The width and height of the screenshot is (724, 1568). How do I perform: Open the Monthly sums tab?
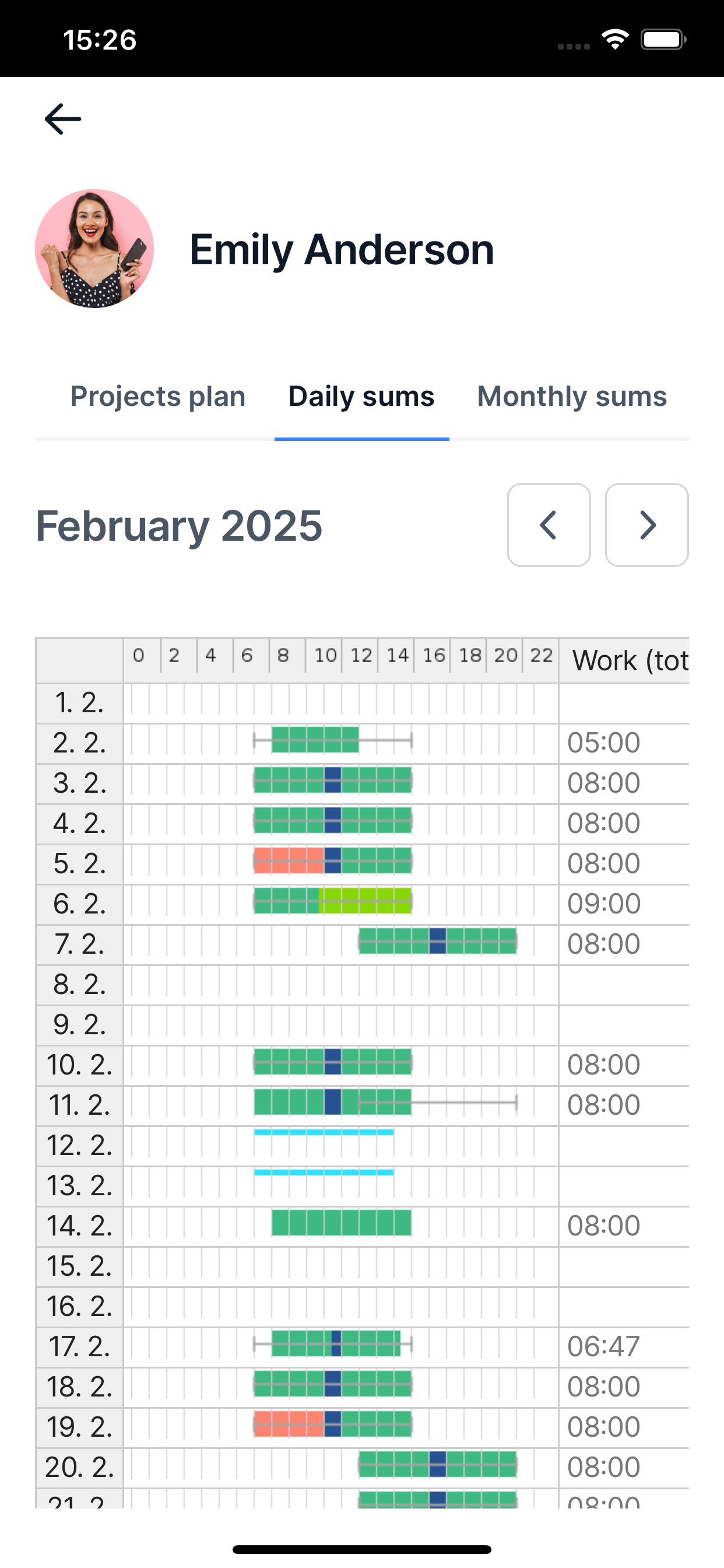[572, 396]
